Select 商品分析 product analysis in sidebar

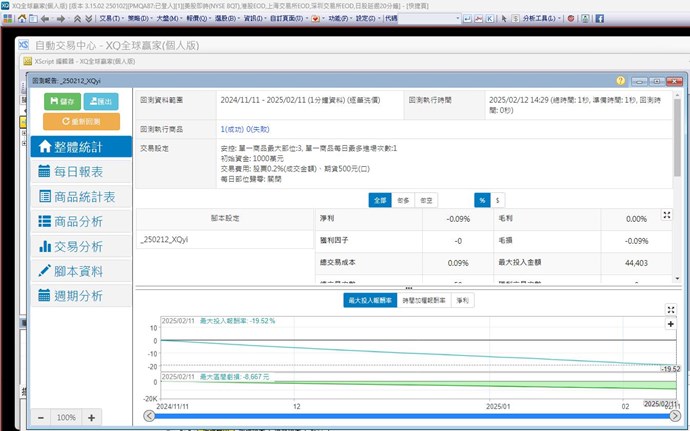click(x=81, y=221)
